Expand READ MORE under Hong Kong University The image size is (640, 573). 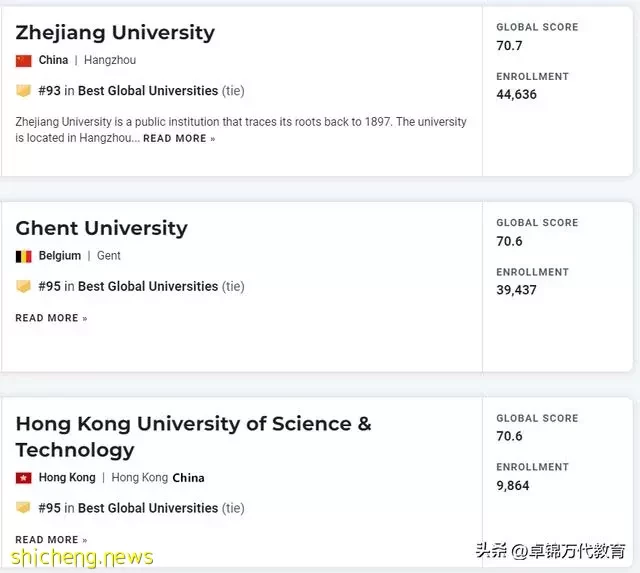coord(51,540)
